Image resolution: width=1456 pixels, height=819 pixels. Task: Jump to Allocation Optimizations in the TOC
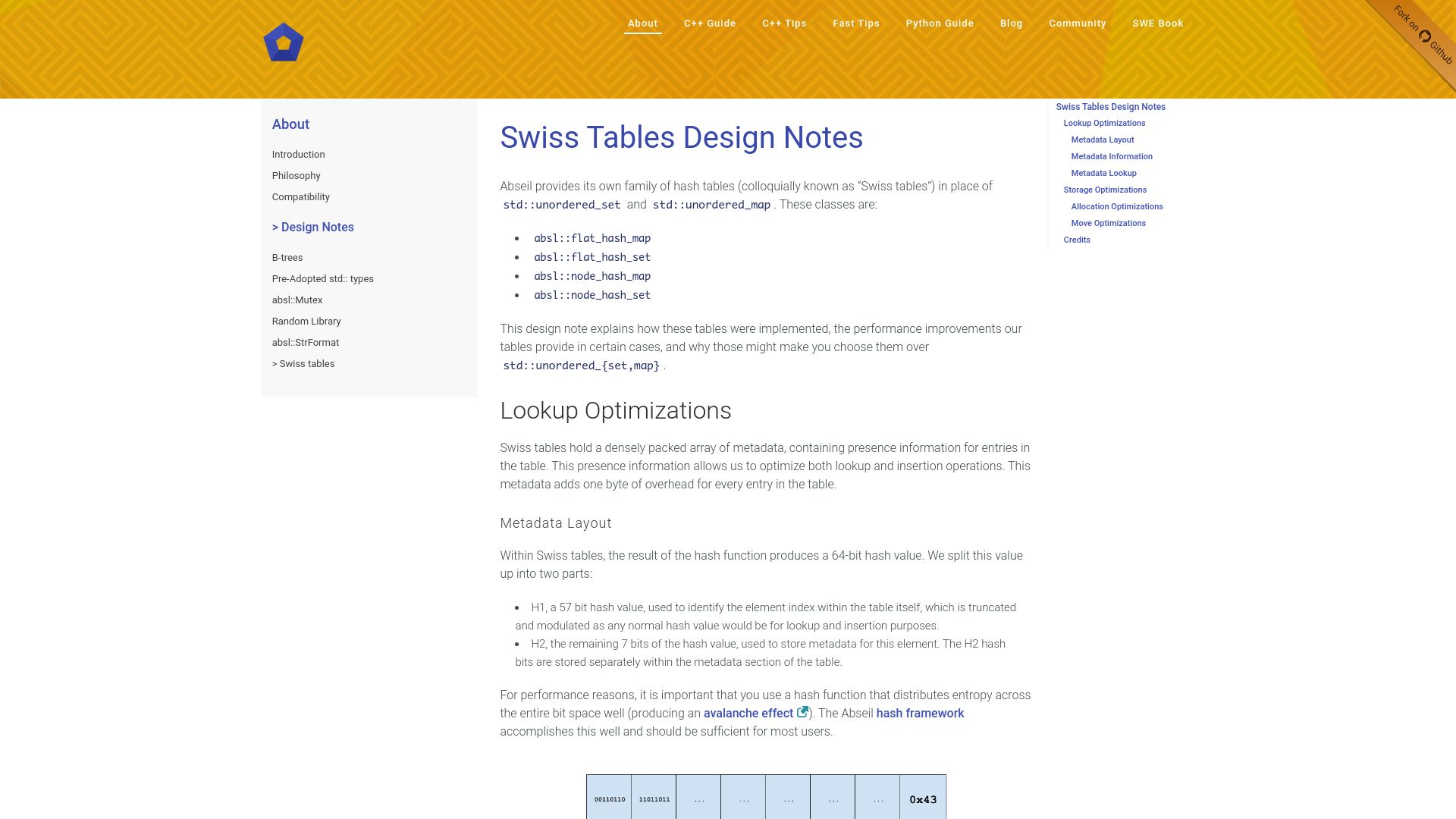click(x=1116, y=206)
